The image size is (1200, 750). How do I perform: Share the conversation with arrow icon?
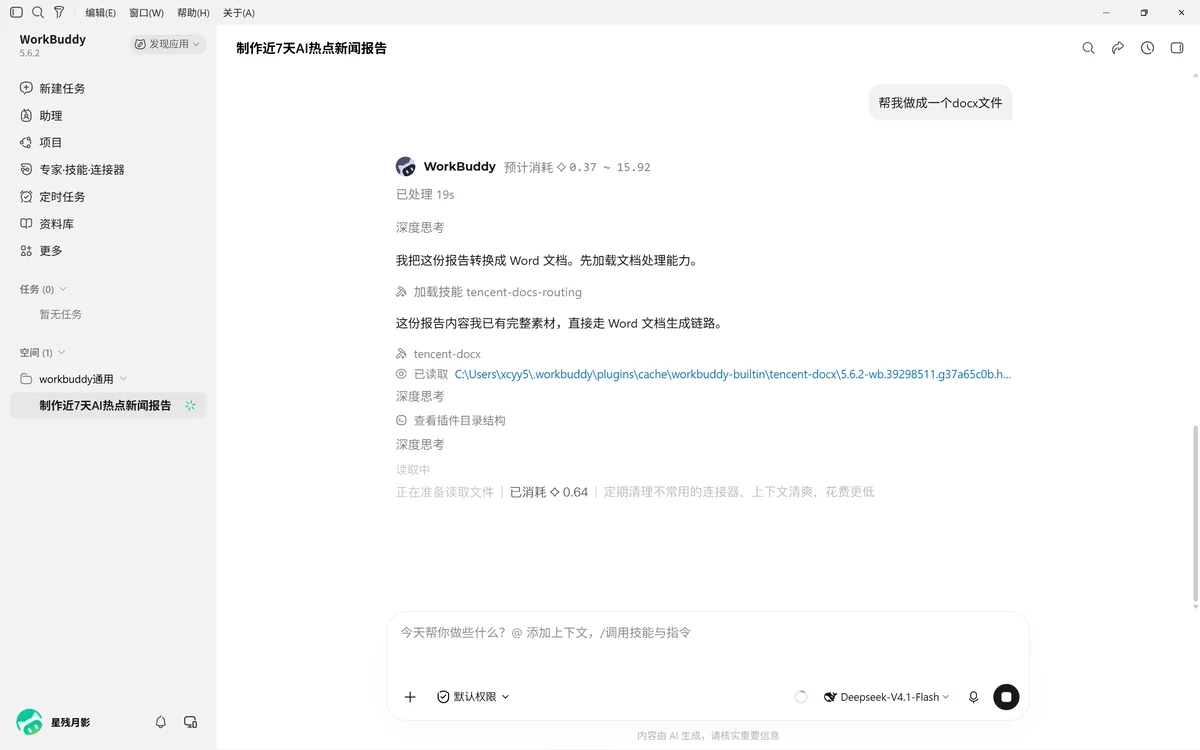point(1118,48)
